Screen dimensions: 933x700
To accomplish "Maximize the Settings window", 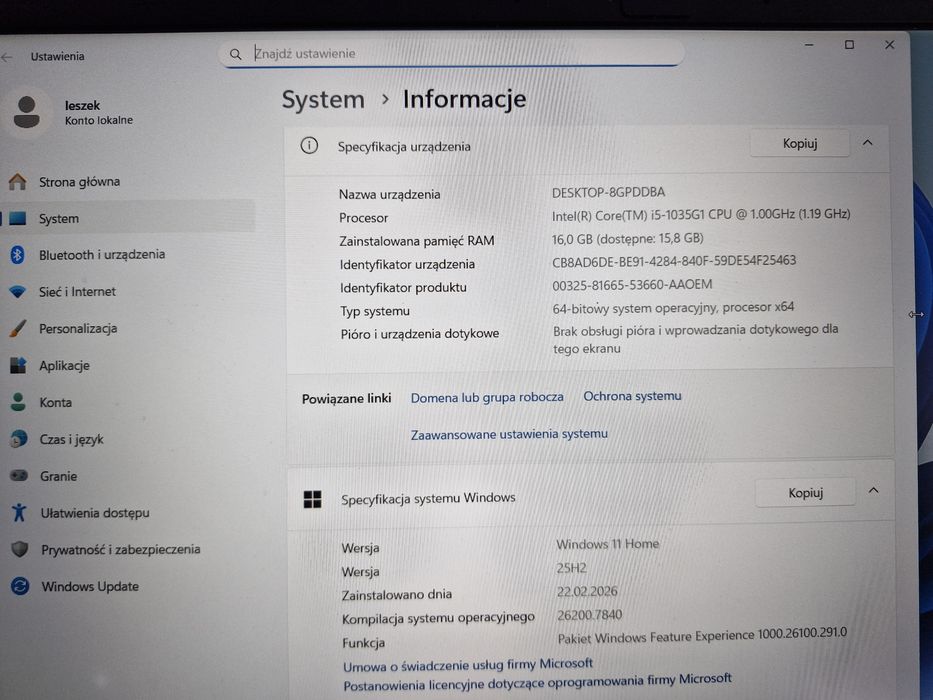I will coord(849,45).
